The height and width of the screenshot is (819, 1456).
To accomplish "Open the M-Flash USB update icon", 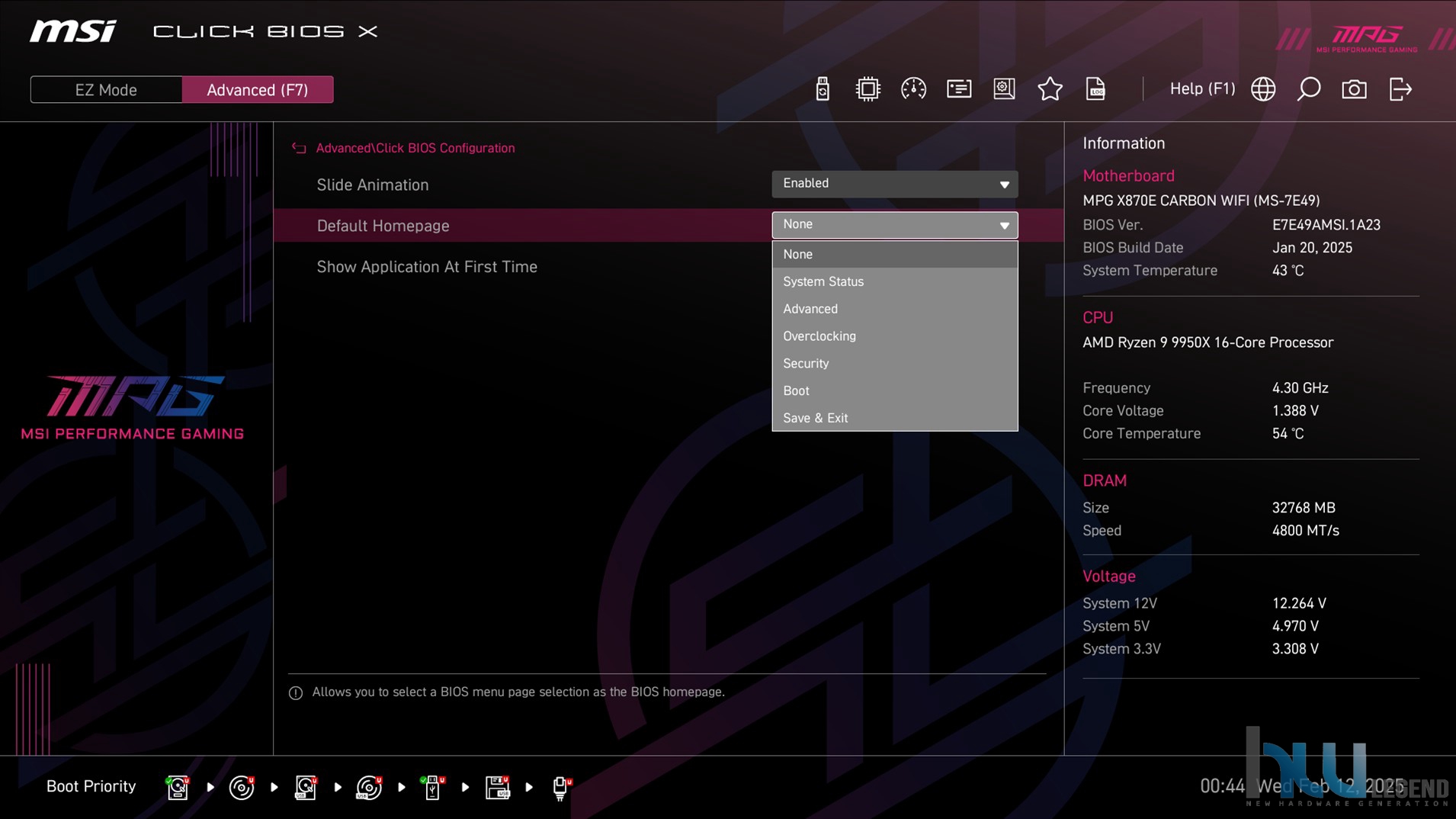I will tap(823, 89).
